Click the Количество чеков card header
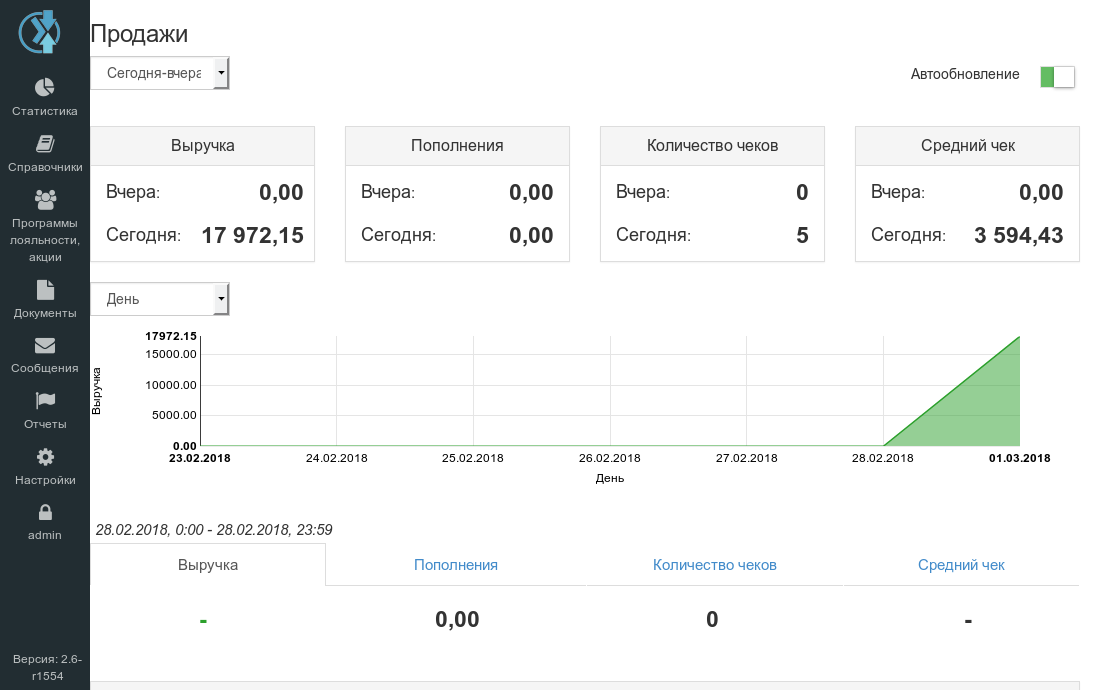 (712, 145)
